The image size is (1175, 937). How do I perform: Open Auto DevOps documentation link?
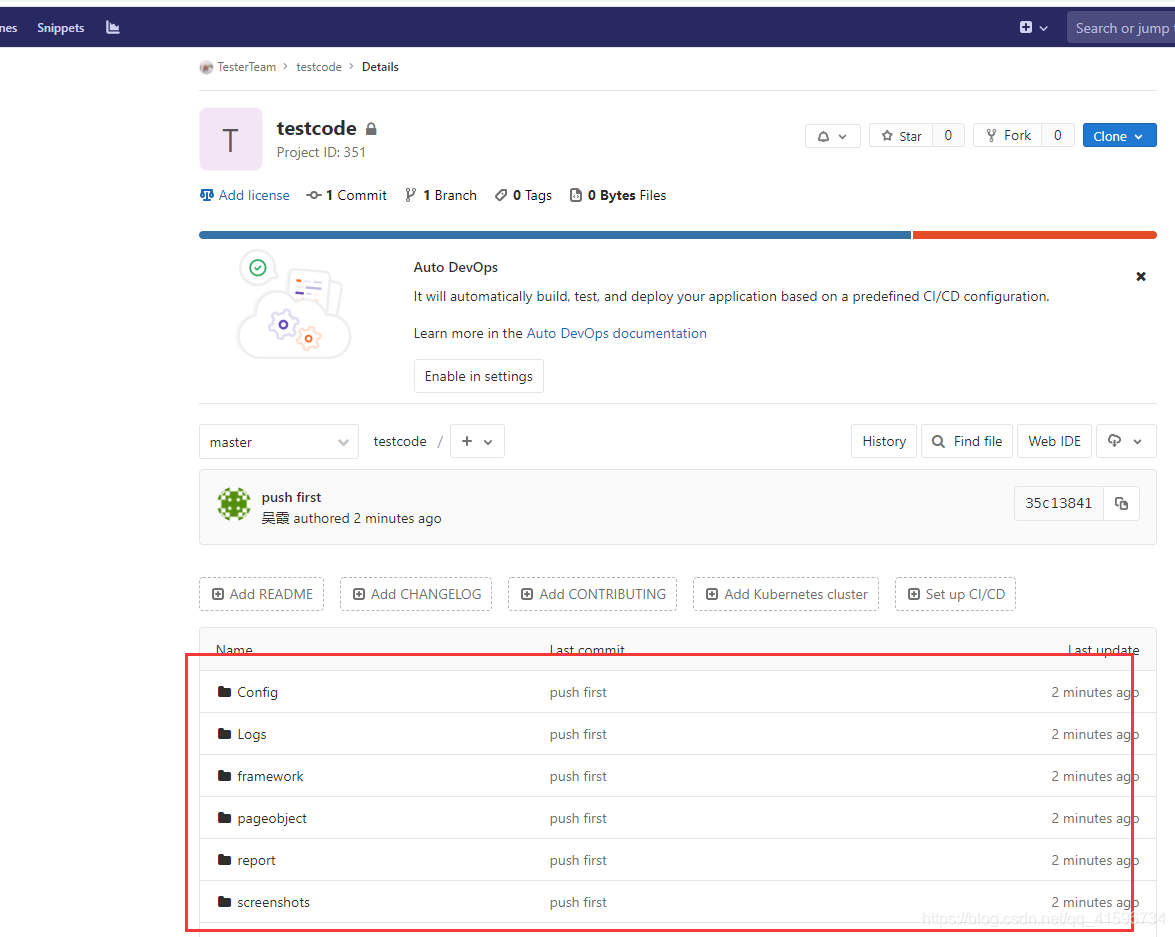tap(616, 334)
